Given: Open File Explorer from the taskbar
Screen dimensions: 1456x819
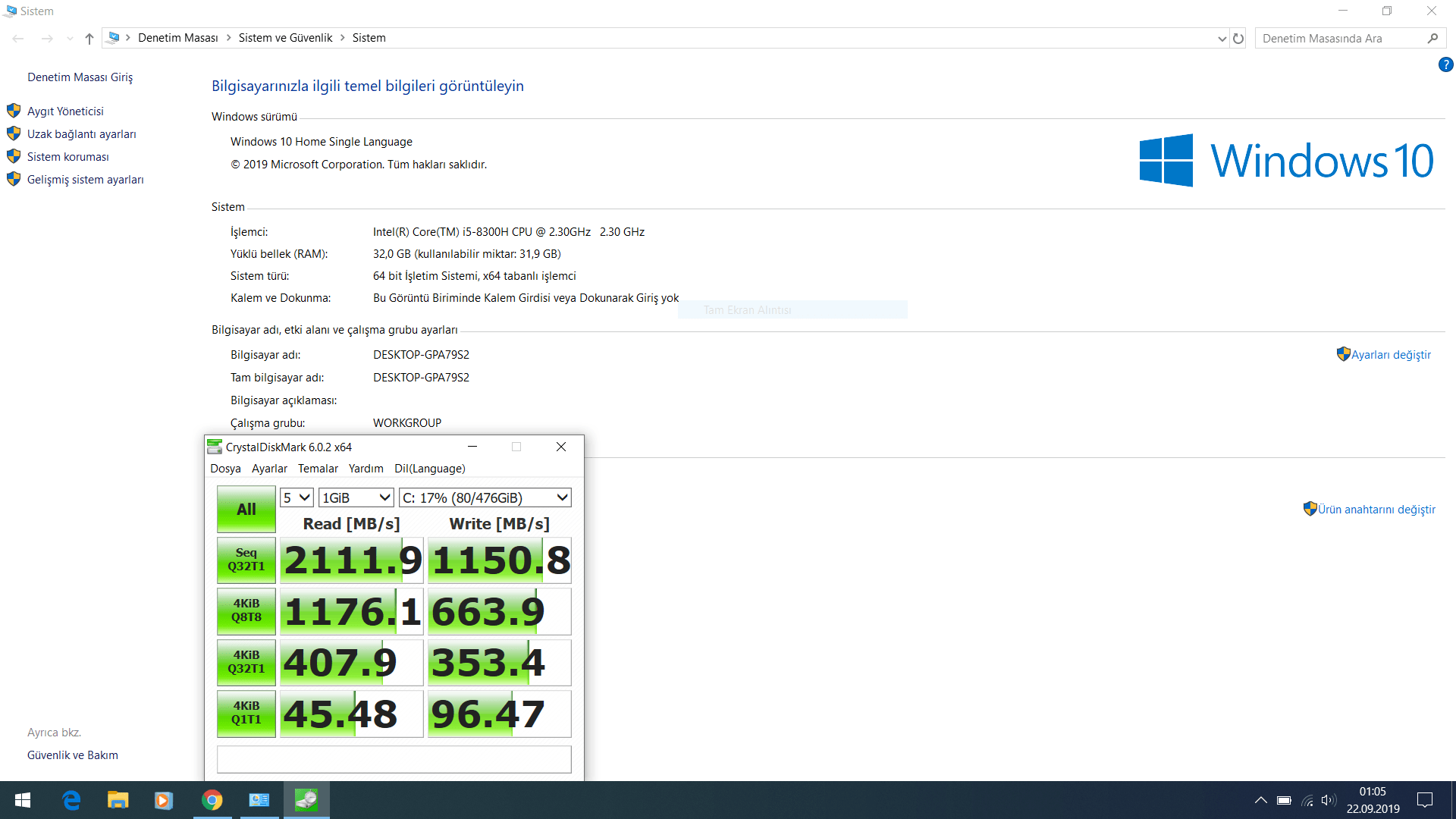Looking at the screenshot, I should tap(118, 800).
